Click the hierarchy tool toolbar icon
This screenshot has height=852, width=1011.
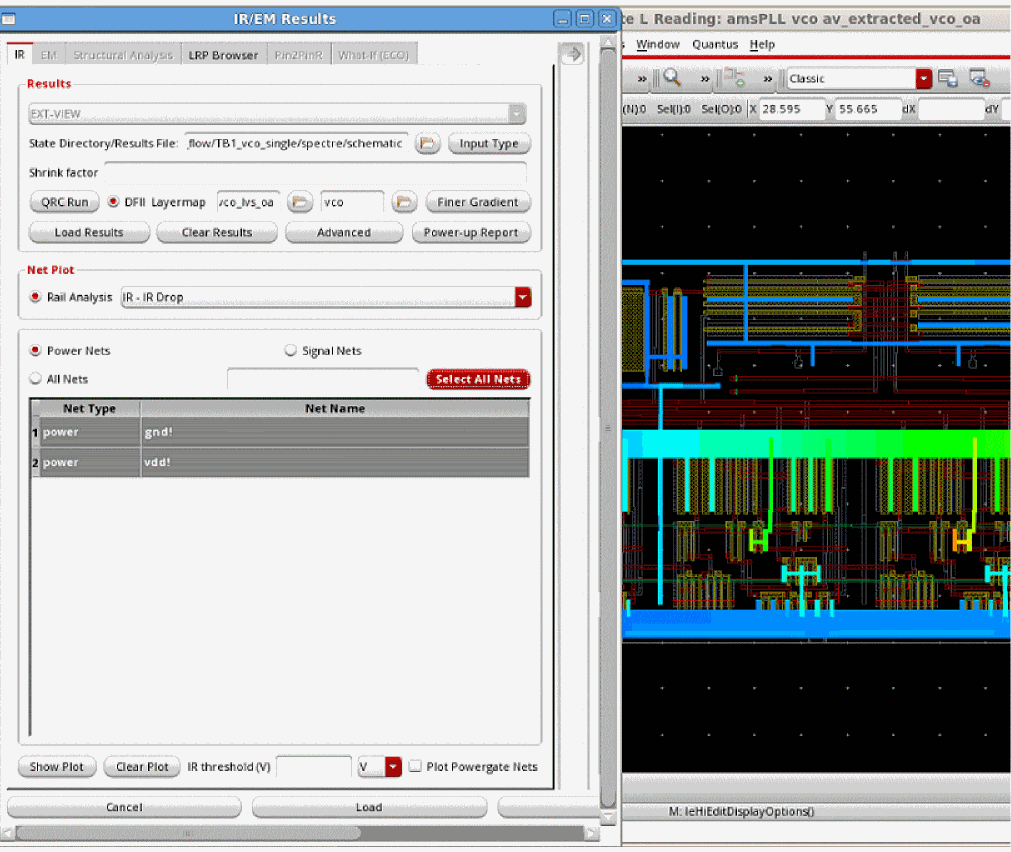[x=735, y=78]
